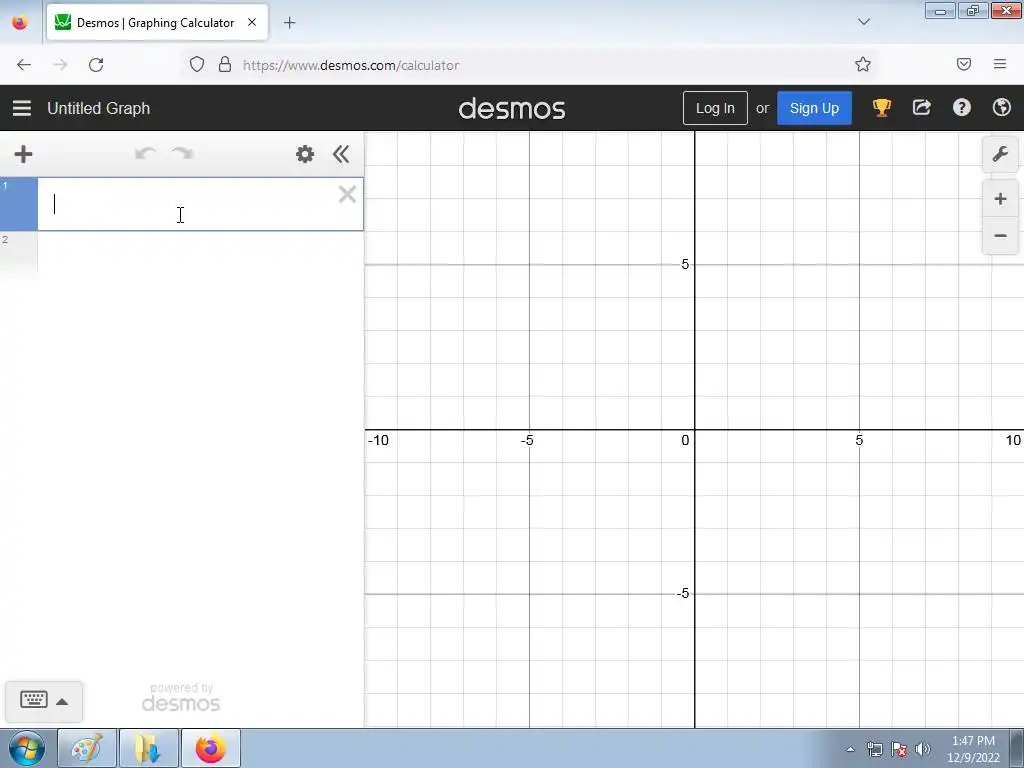Click the desmos logo in header
Screen dimensions: 1024x768
tap(512, 108)
